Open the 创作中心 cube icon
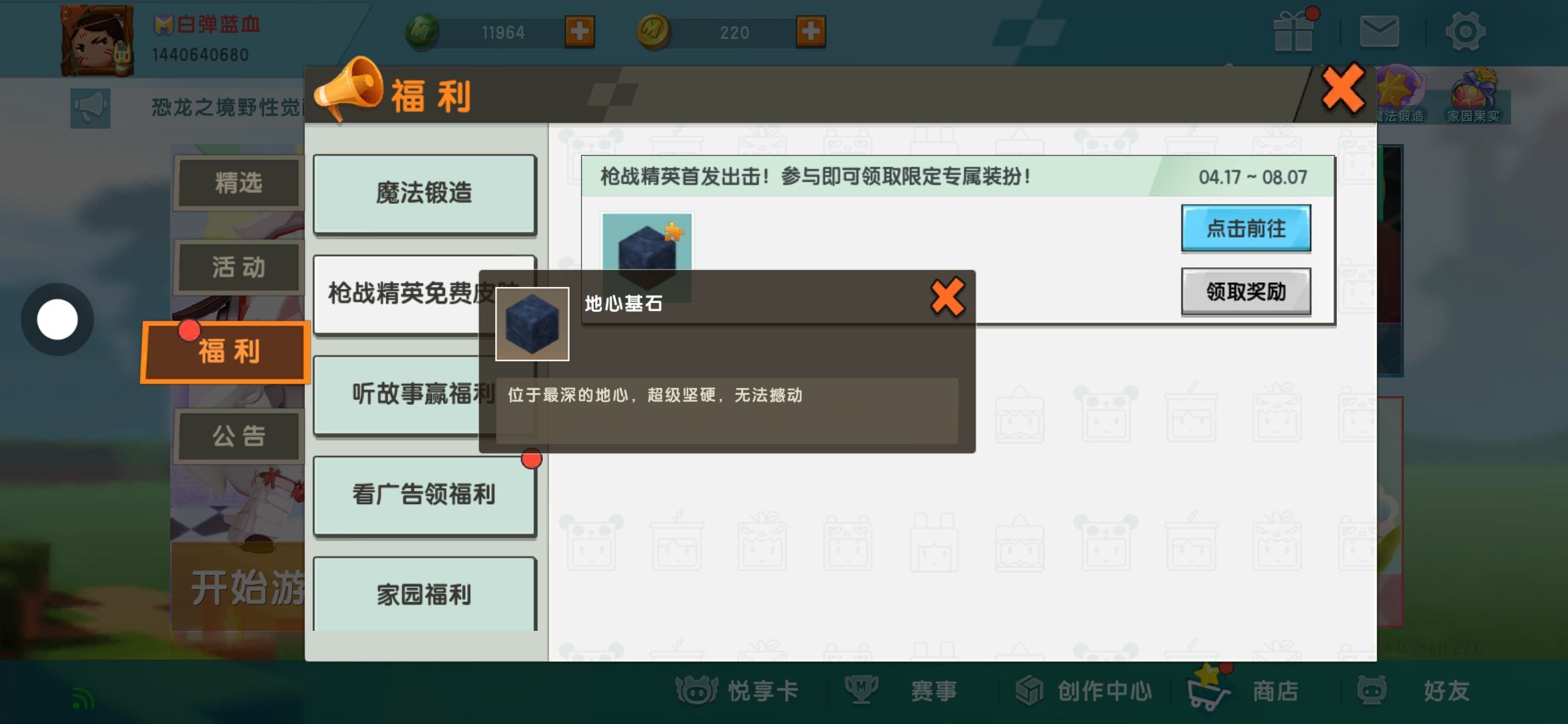Viewport: 1568px width, 724px height. (1029, 690)
